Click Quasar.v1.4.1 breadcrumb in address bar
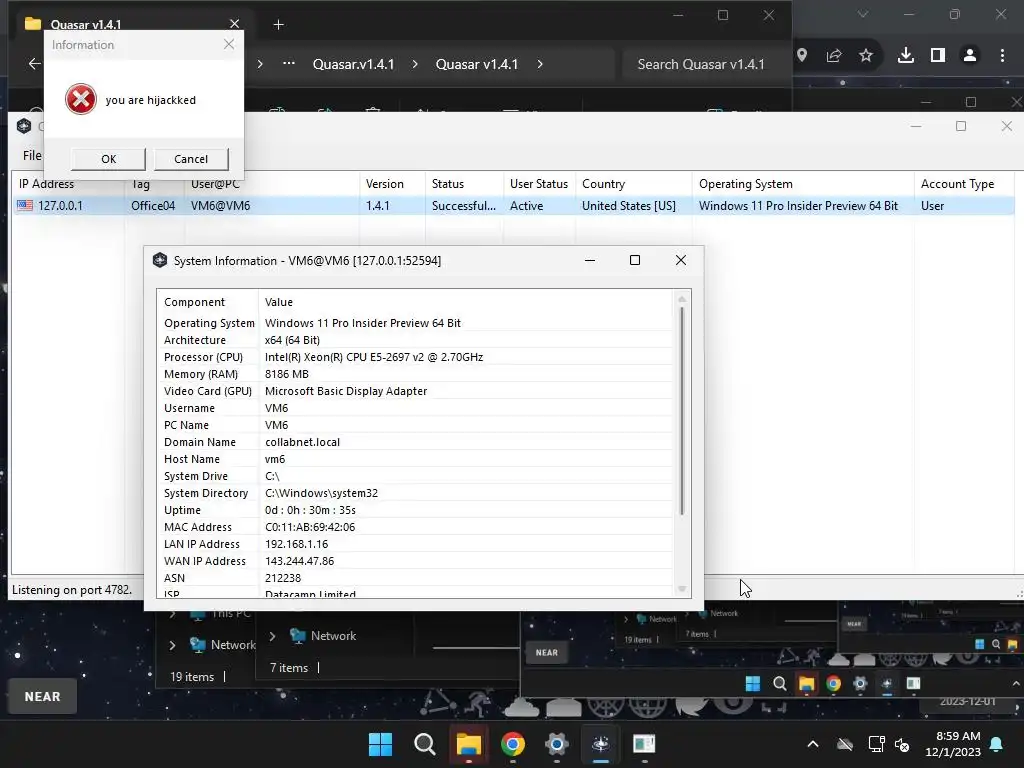The image size is (1024, 768). pos(353,64)
